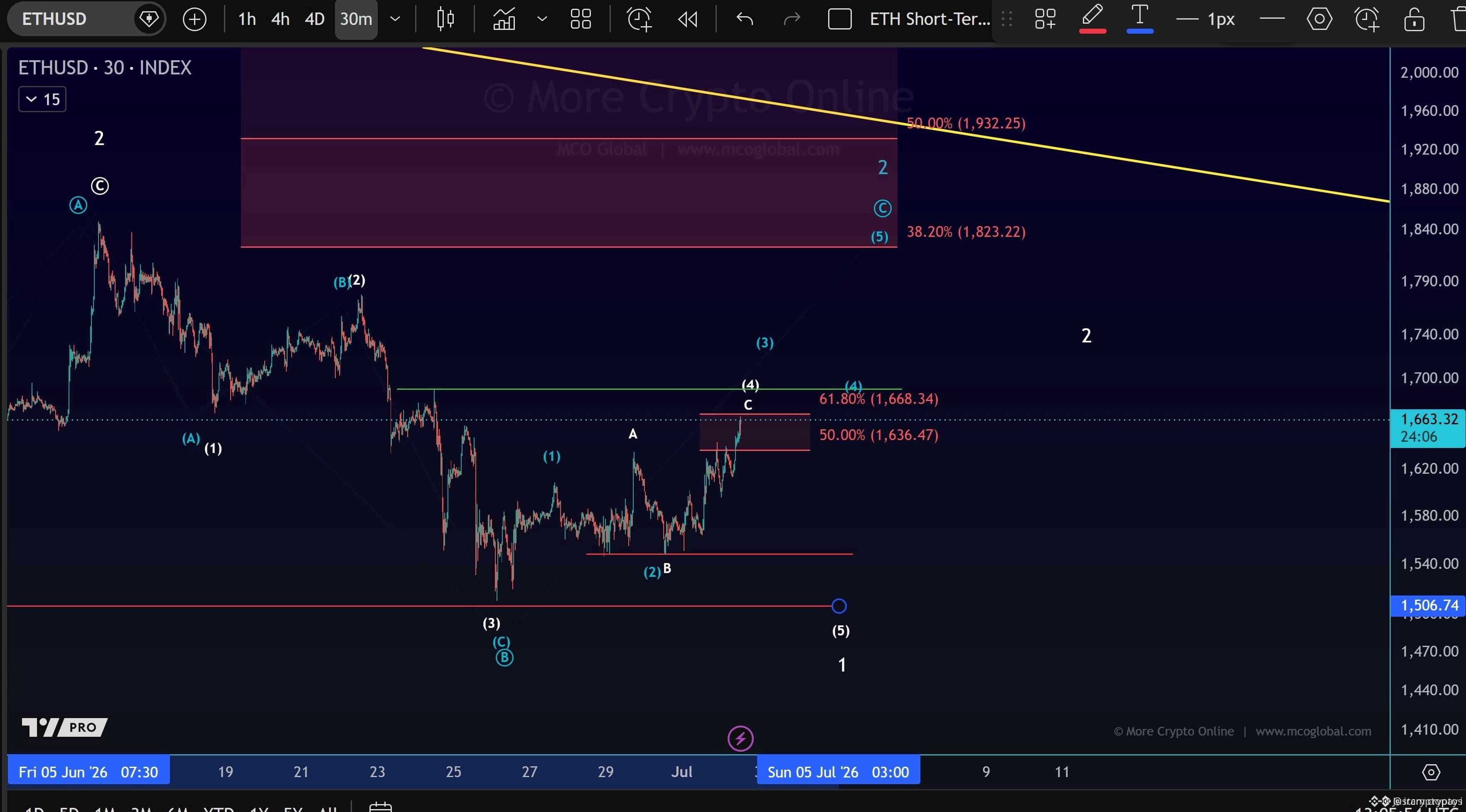This screenshot has height=812, width=1466.
Task: Switch to the 4h timeframe
Action: click(x=280, y=20)
